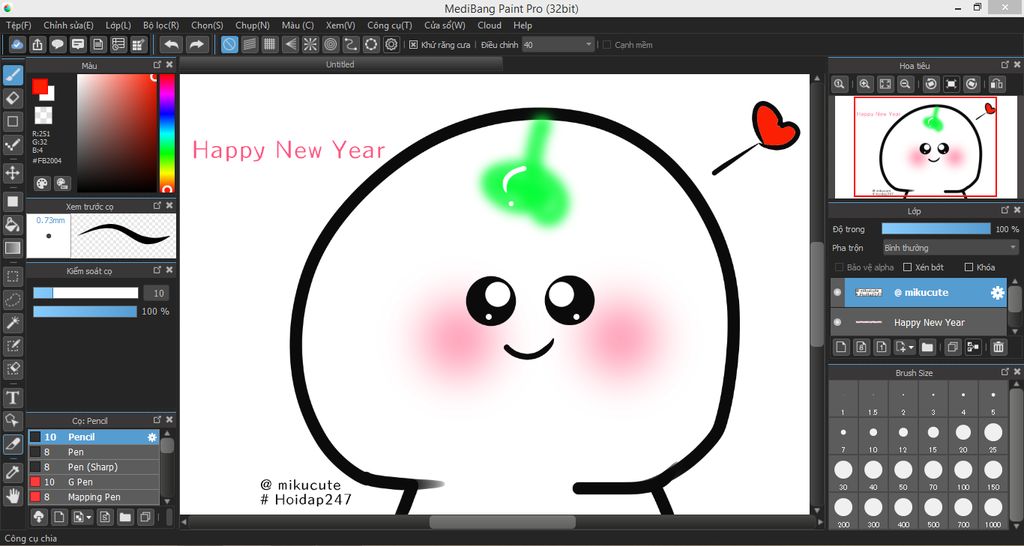Add a new layer folder
1024x546 pixels.
927,347
